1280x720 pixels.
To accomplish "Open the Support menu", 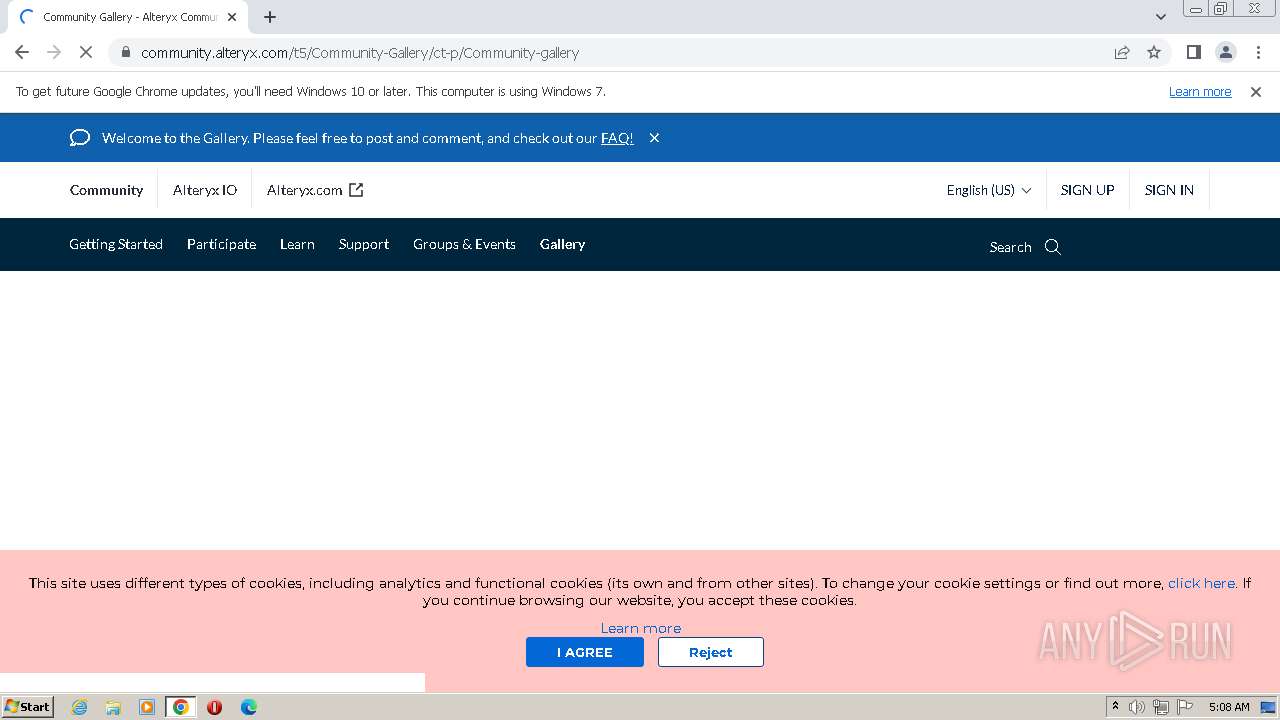I will point(364,244).
